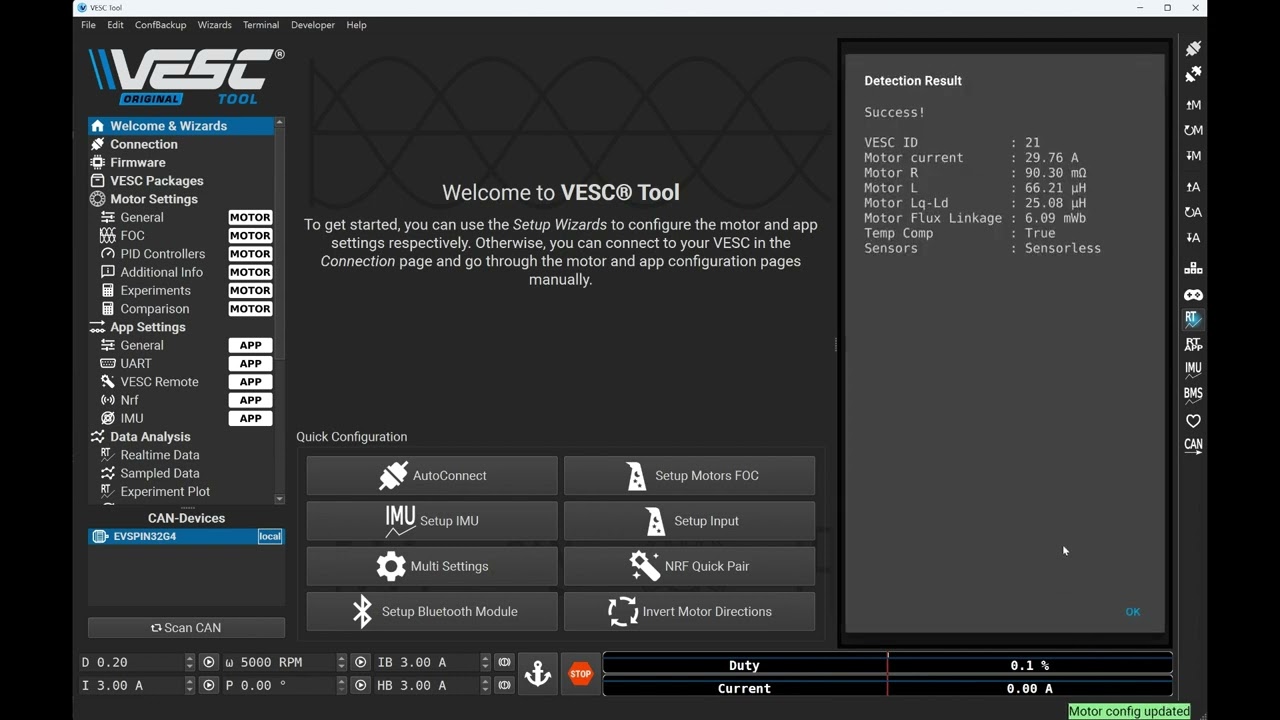1280x720 pixels.
Task: Click the Multi Settings button
Action: click(432, 566)
